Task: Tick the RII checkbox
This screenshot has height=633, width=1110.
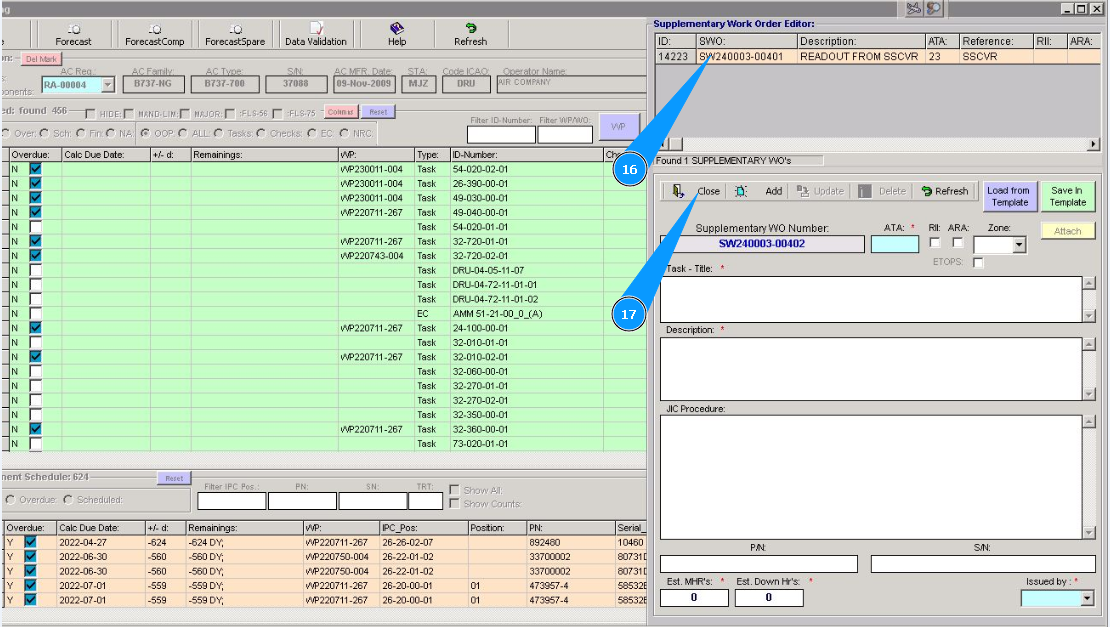Action: (x=934, y=243)
